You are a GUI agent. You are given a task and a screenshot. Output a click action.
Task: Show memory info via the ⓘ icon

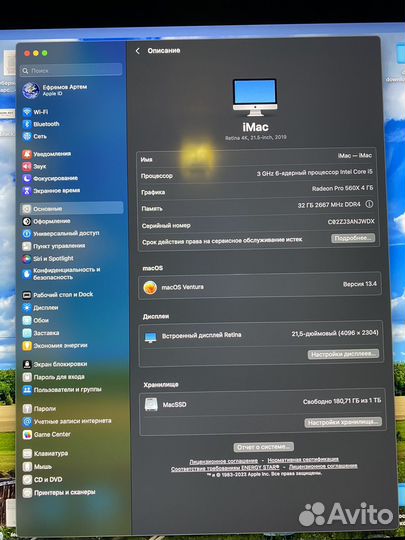369,204
